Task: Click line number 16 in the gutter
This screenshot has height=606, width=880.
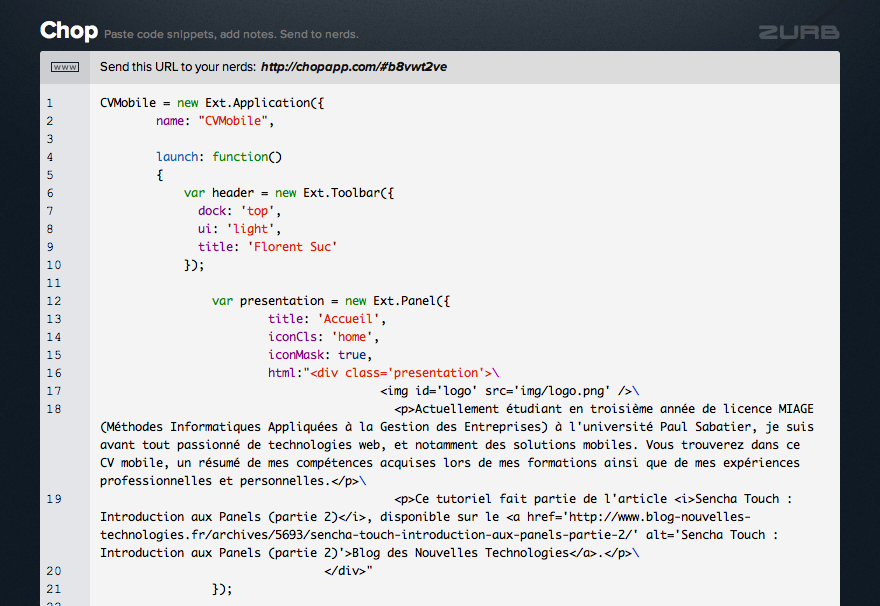Action: point(53,373)
